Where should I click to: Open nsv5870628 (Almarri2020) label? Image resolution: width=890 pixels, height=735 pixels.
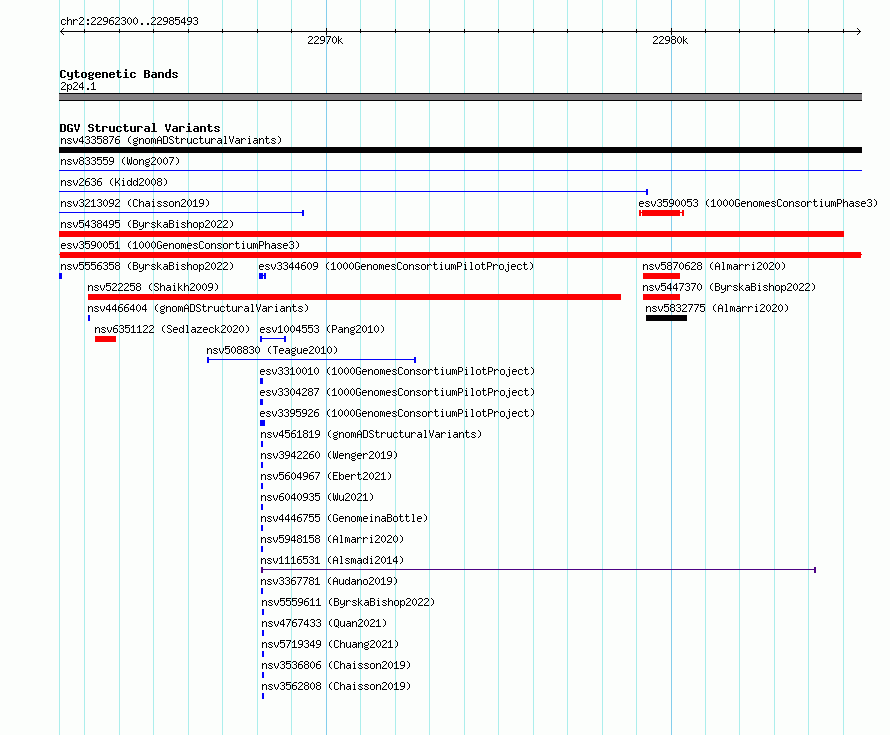(x=714, y=266)
